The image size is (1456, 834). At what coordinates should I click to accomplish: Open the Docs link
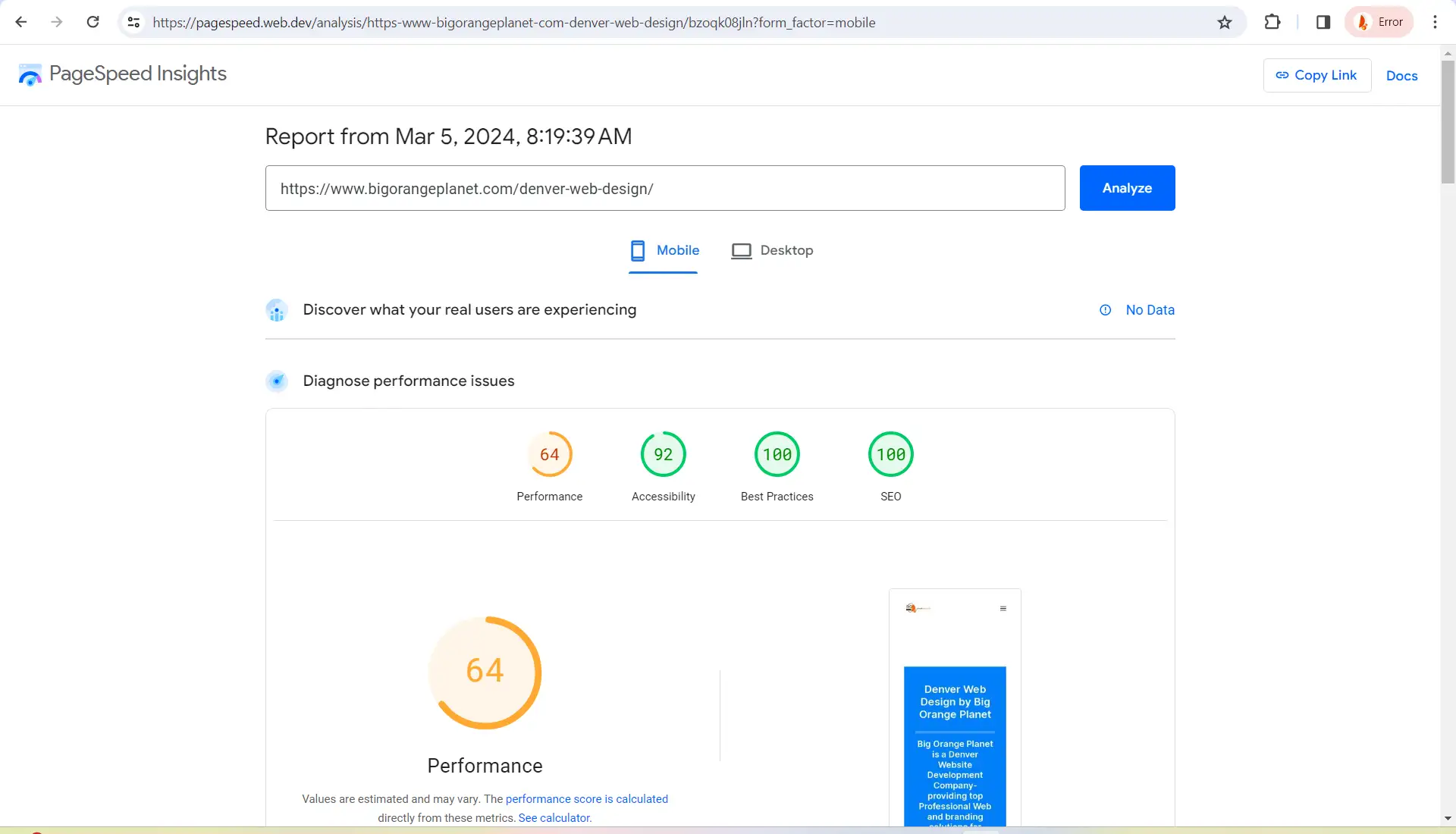coord(1401,76)
